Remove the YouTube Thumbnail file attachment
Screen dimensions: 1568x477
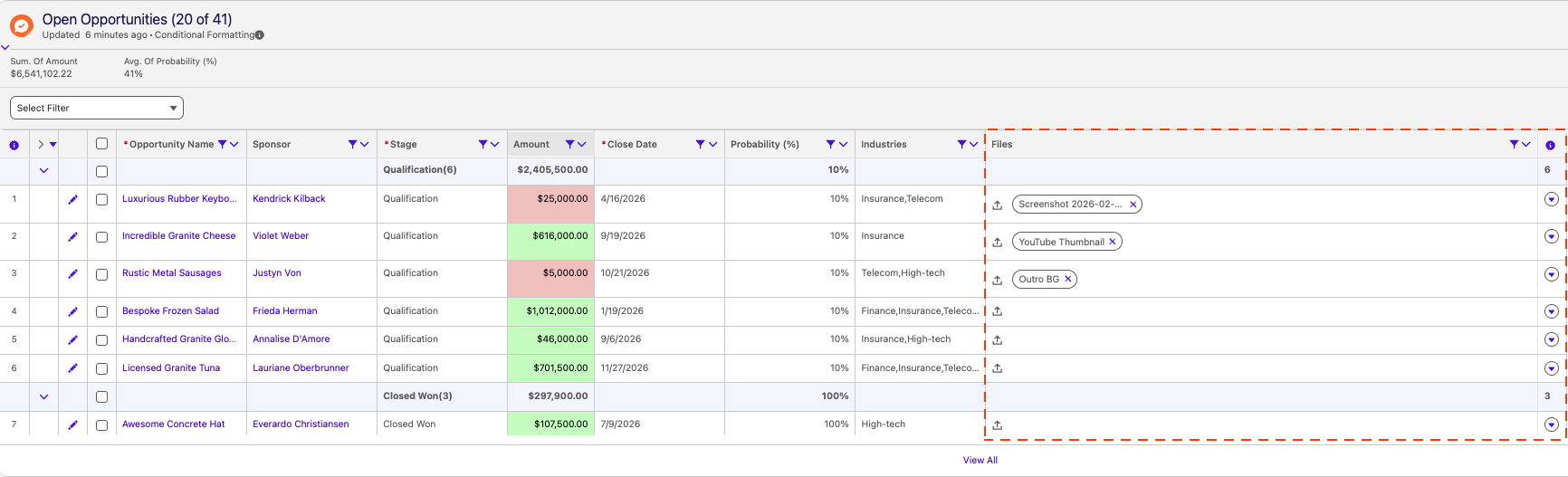pyautogui.click(x=1112, y=242)
